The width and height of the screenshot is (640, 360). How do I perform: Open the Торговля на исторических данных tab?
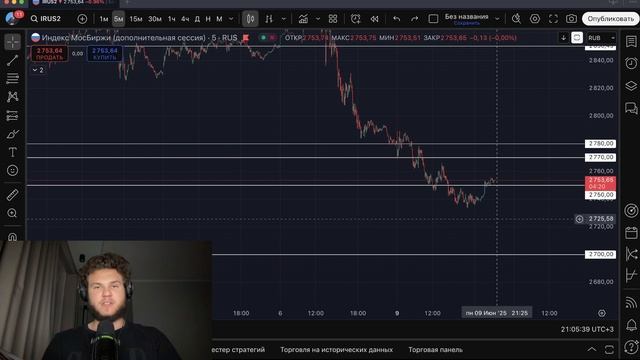pos(336,350)
